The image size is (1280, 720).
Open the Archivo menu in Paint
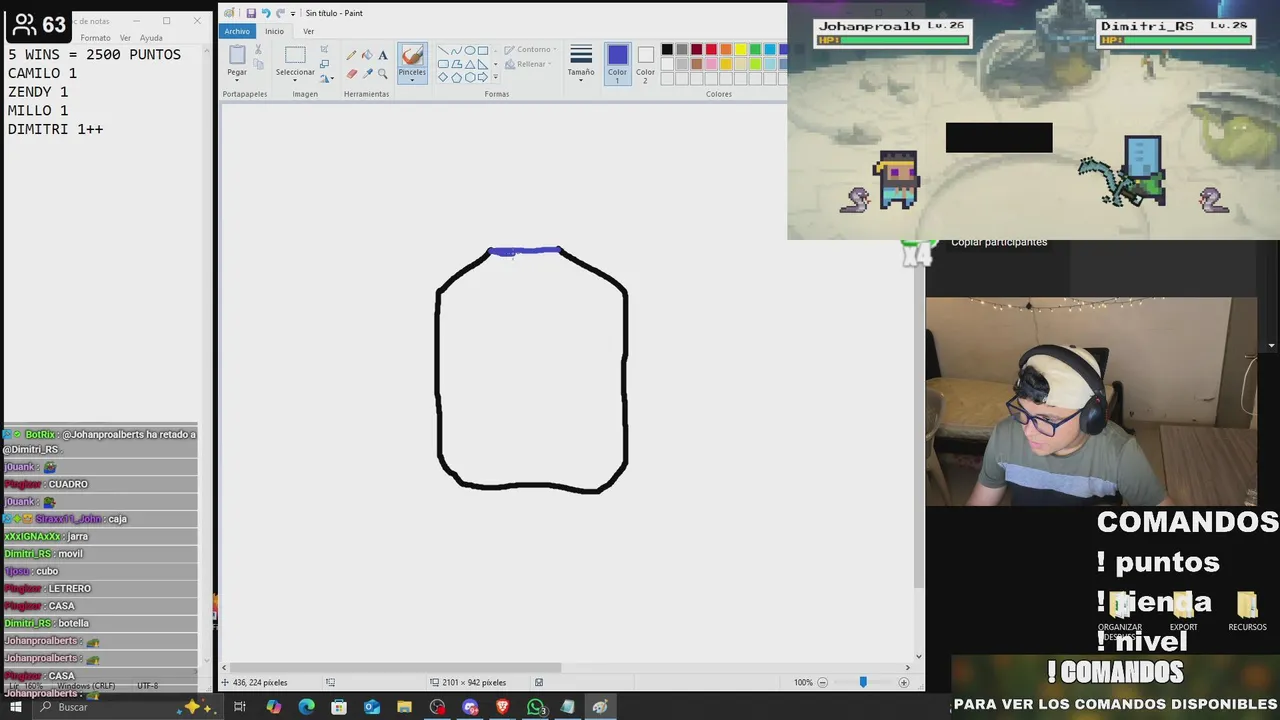pos(237,31)
